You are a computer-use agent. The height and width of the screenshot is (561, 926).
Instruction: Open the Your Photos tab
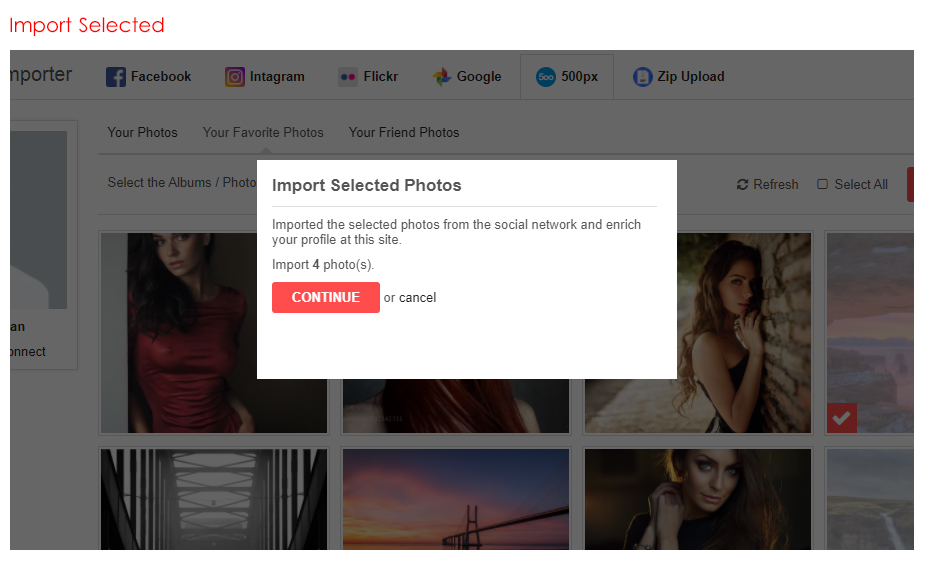click(x=143, y=132)
